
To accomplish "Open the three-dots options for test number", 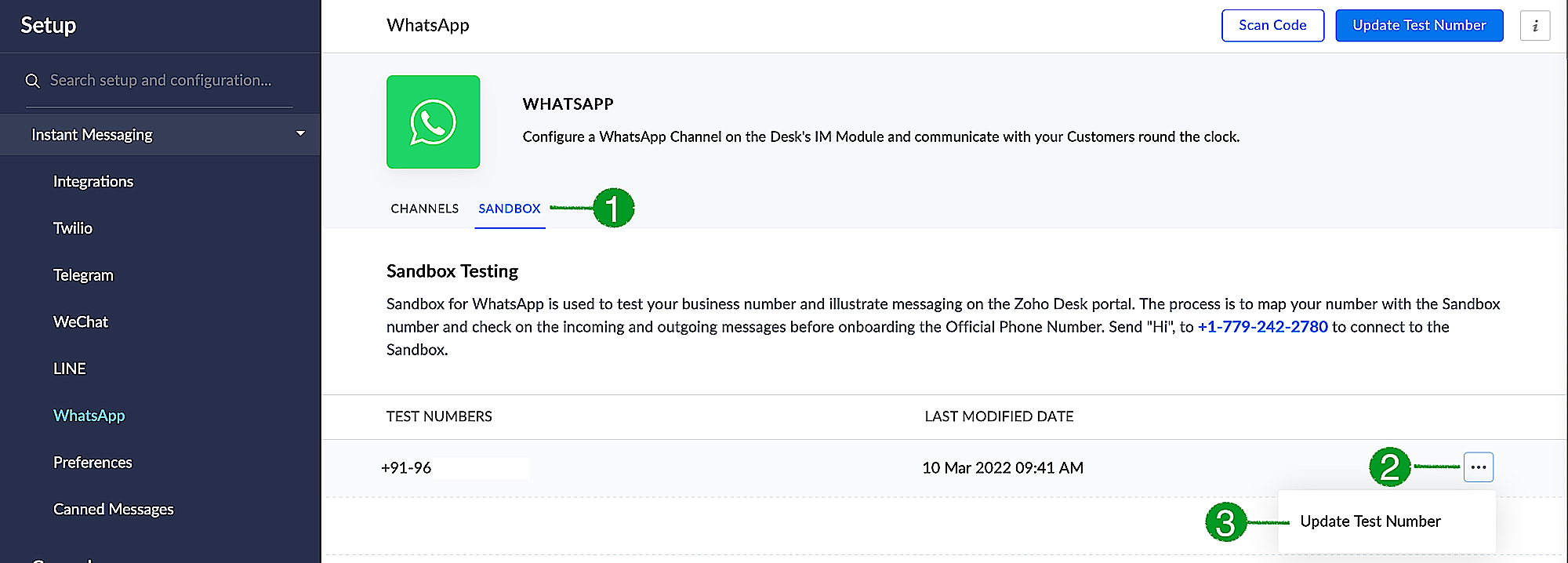I will tap(1478, 467).
